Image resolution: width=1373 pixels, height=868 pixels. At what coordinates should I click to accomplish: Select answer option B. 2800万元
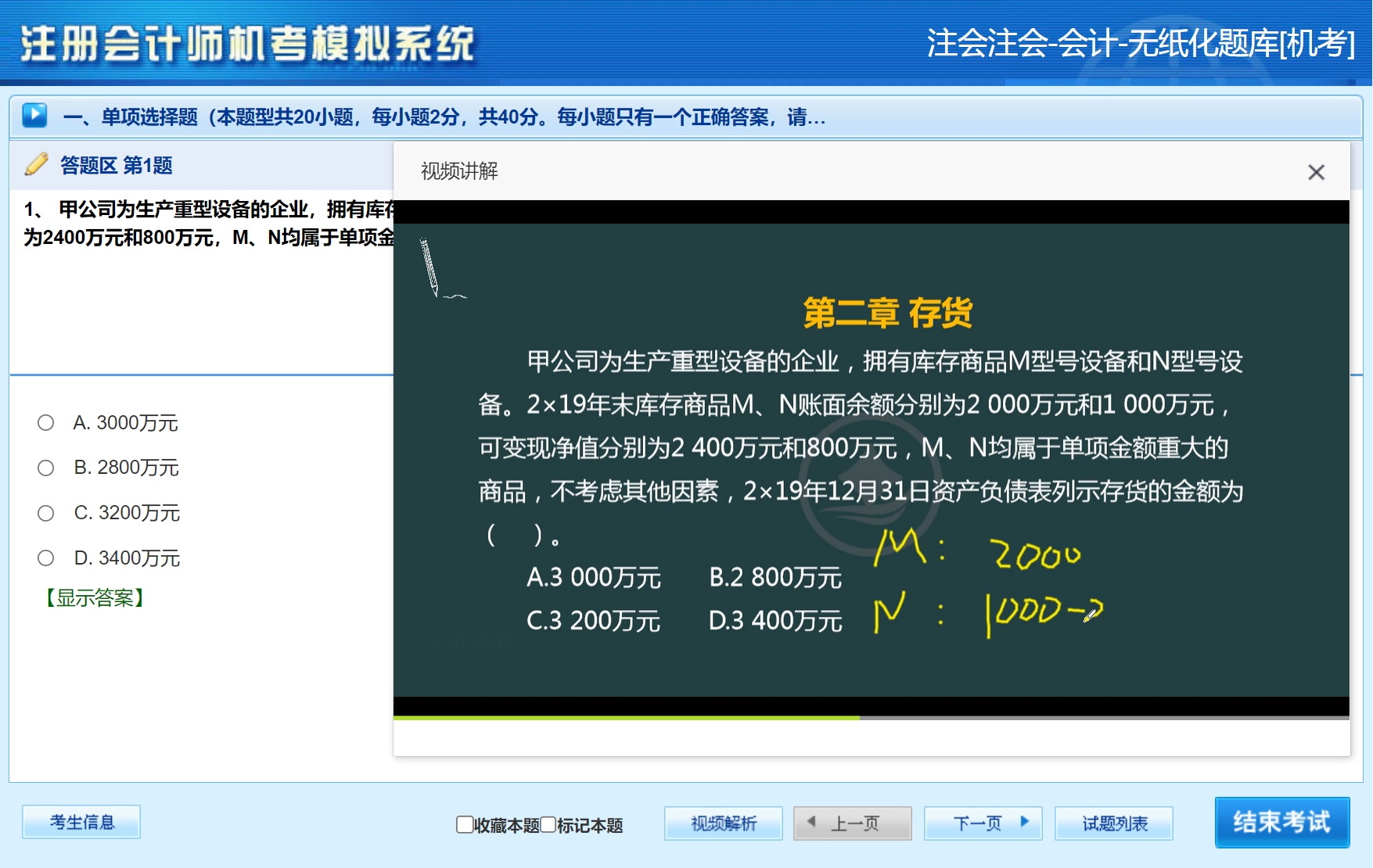tap(46, 468)
